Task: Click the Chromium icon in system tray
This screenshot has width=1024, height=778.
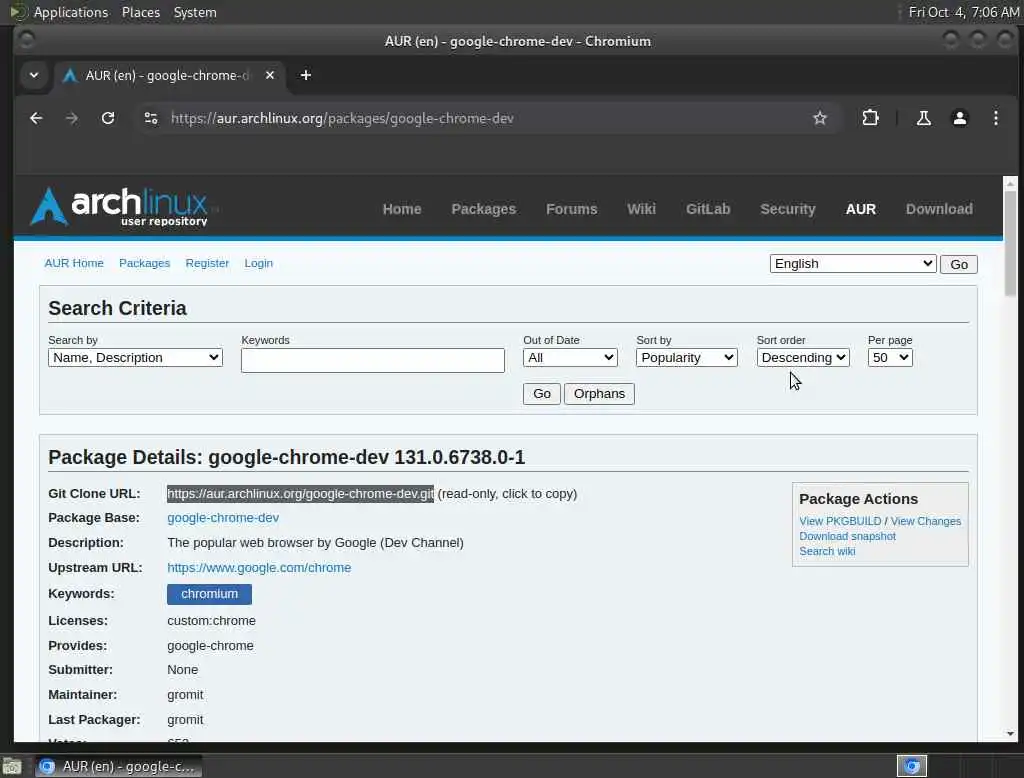Action: pos(912,766)
